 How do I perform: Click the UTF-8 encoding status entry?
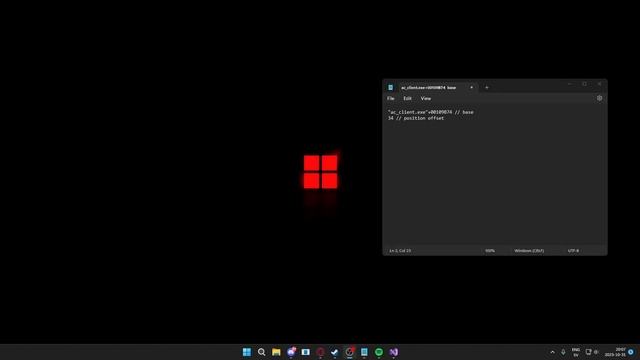573,251
